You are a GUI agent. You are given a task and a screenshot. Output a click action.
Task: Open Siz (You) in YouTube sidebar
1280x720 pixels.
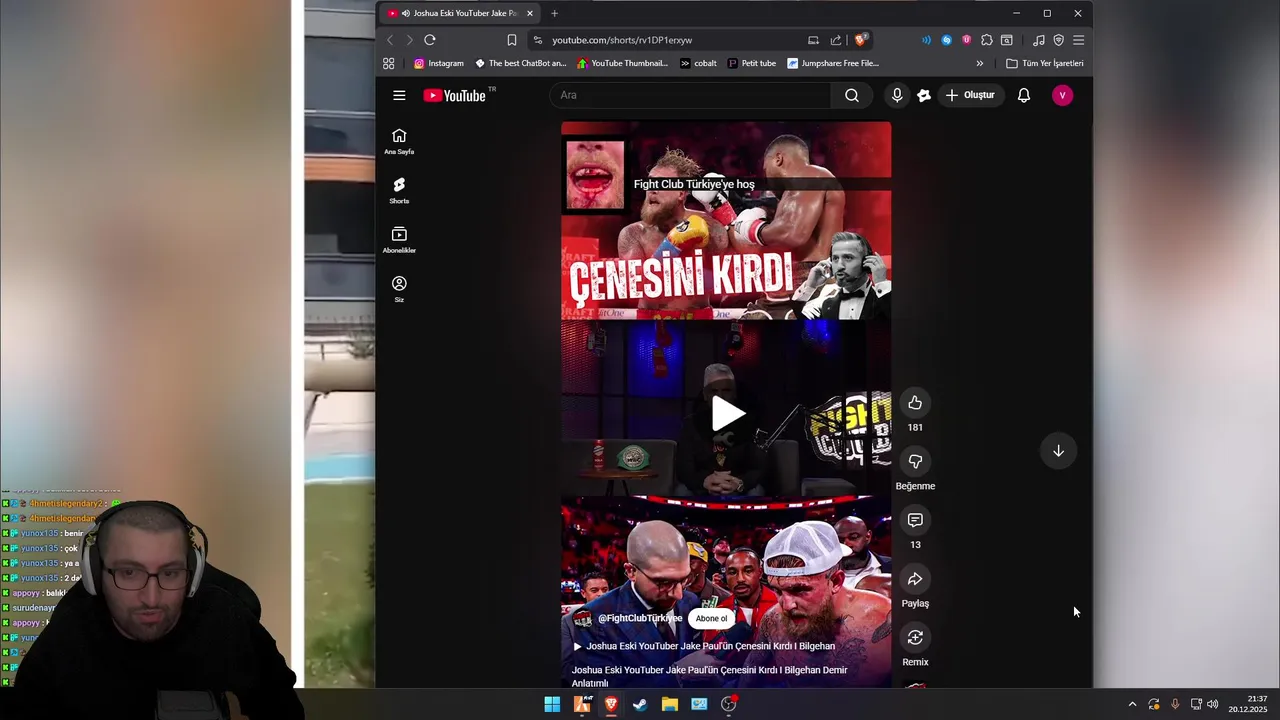click(x=399, y=289)
